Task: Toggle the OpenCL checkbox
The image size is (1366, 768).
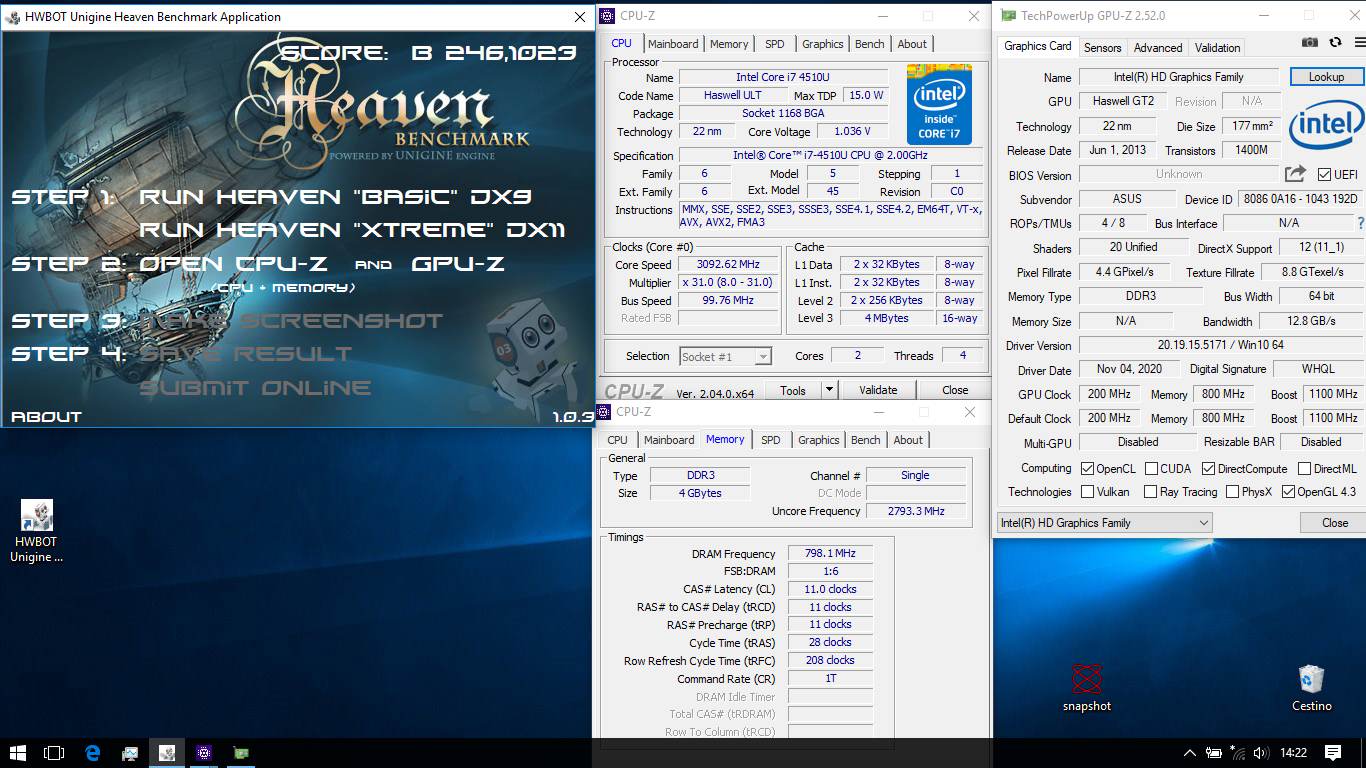Action: click(x=1088, y=468)
